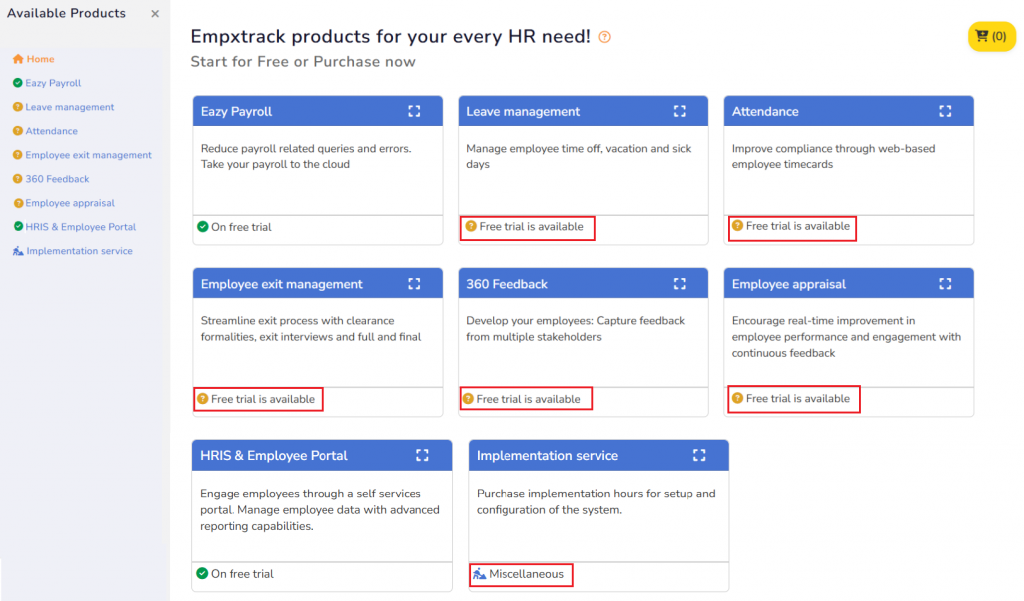This screenshot has width=1024, height=601.
Task: Click Free trial is available under Attendance
Action: point(797,226)
